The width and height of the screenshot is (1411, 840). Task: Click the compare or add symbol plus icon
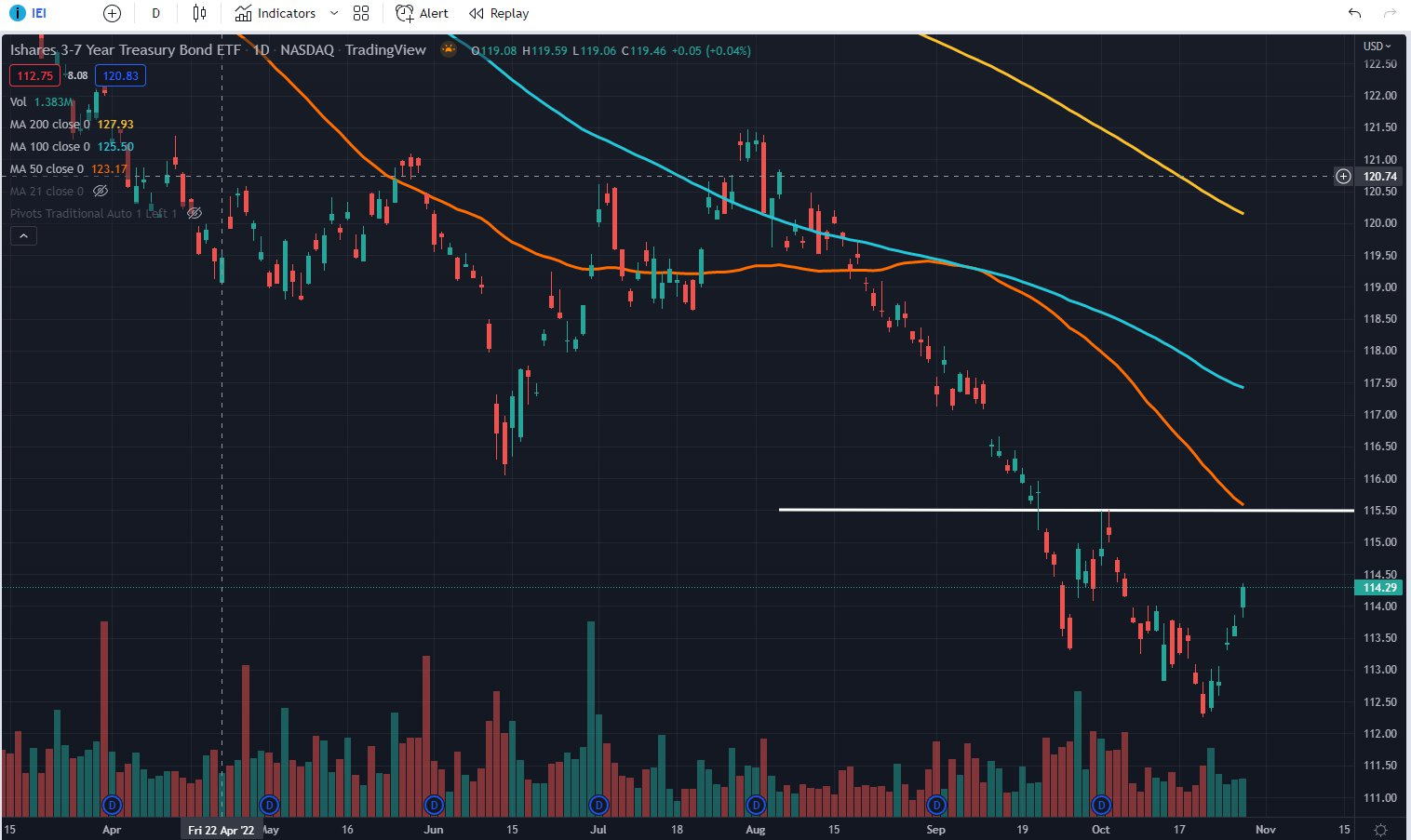click(x=112, y=13)
